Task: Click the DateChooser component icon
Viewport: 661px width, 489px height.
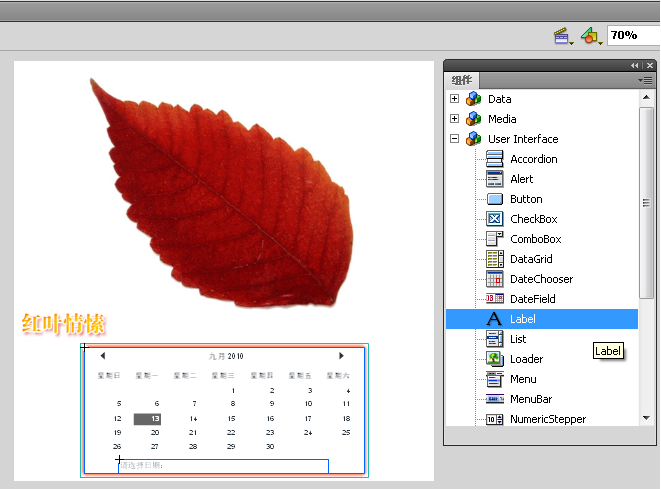Action: point(494,279)
